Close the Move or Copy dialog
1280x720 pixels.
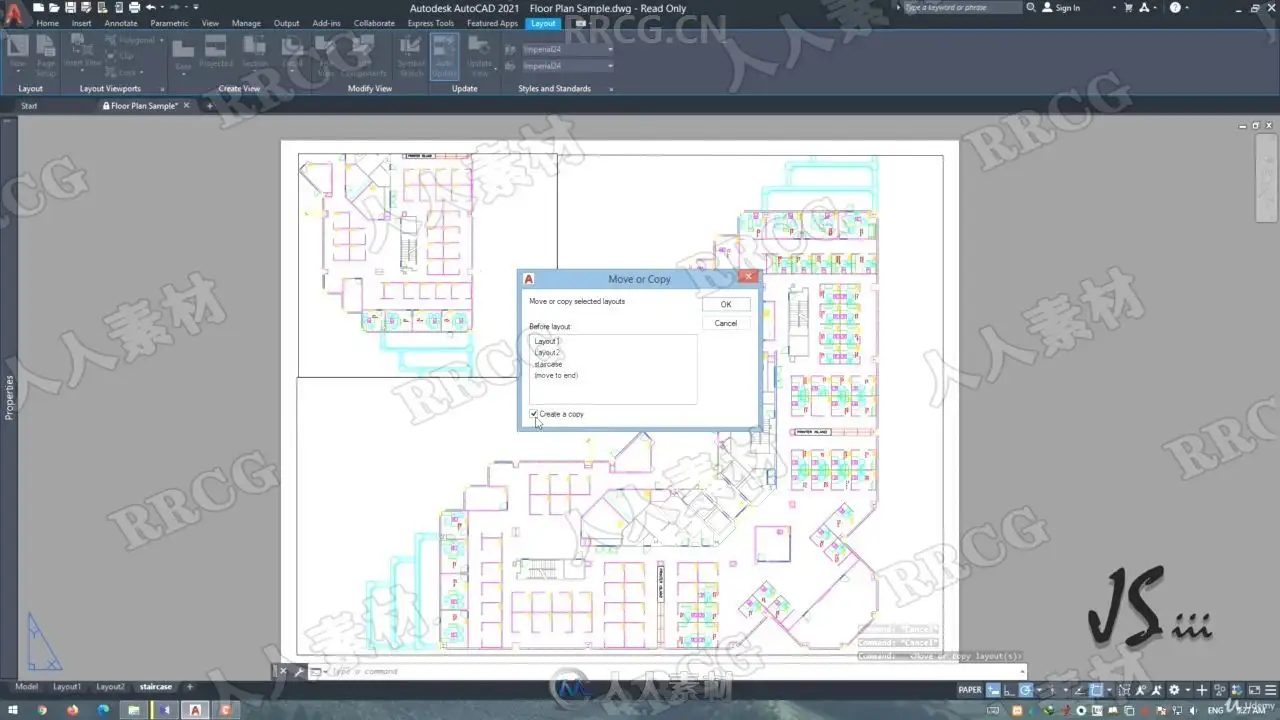coord(748,278)
